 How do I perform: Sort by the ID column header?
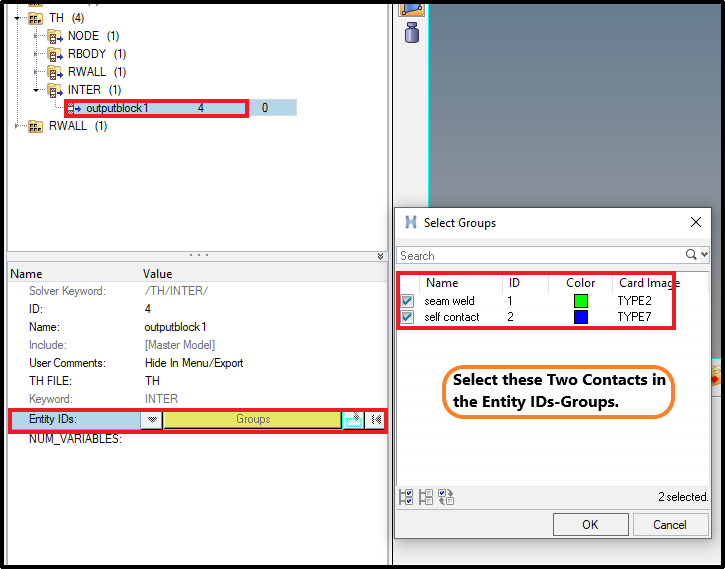[x=525, y=283]
